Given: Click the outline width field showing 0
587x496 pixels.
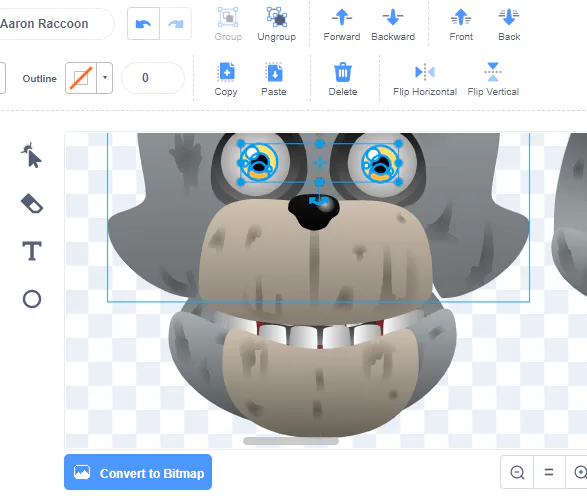Looking at the screenshot, I should (153, 78).
